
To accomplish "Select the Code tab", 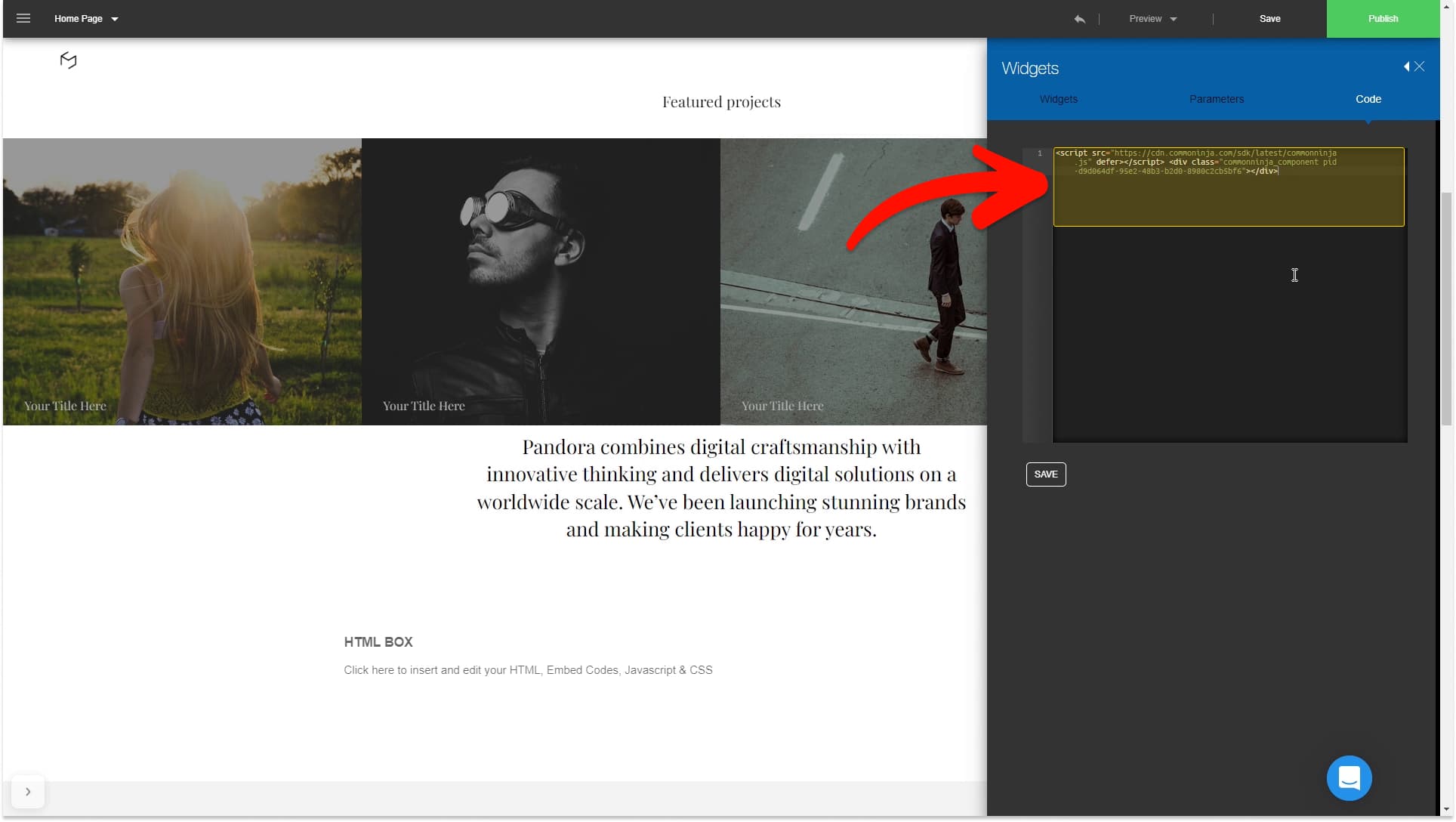I will [x=1368, y=99].
